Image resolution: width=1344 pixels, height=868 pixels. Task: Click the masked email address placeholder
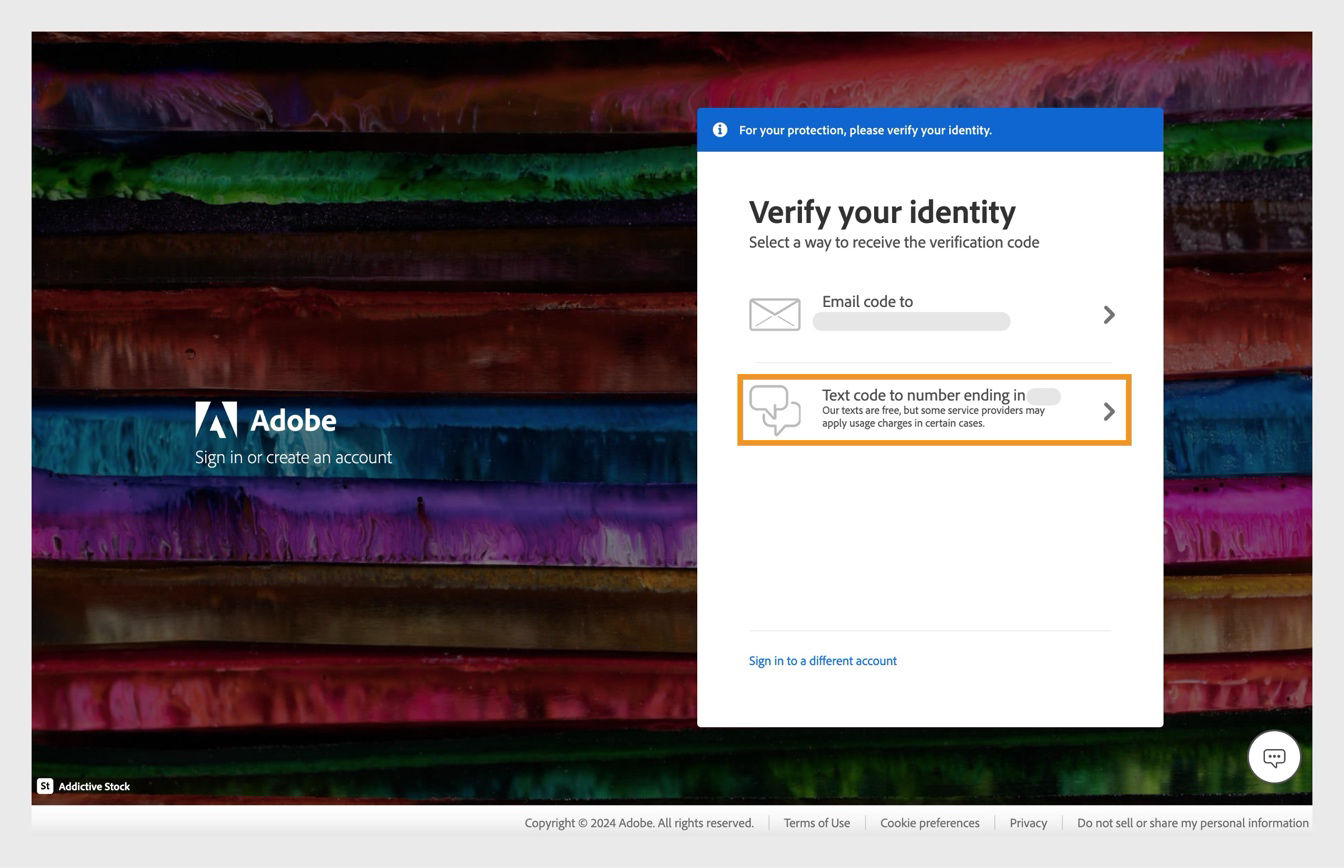click(x=911, y=321)
